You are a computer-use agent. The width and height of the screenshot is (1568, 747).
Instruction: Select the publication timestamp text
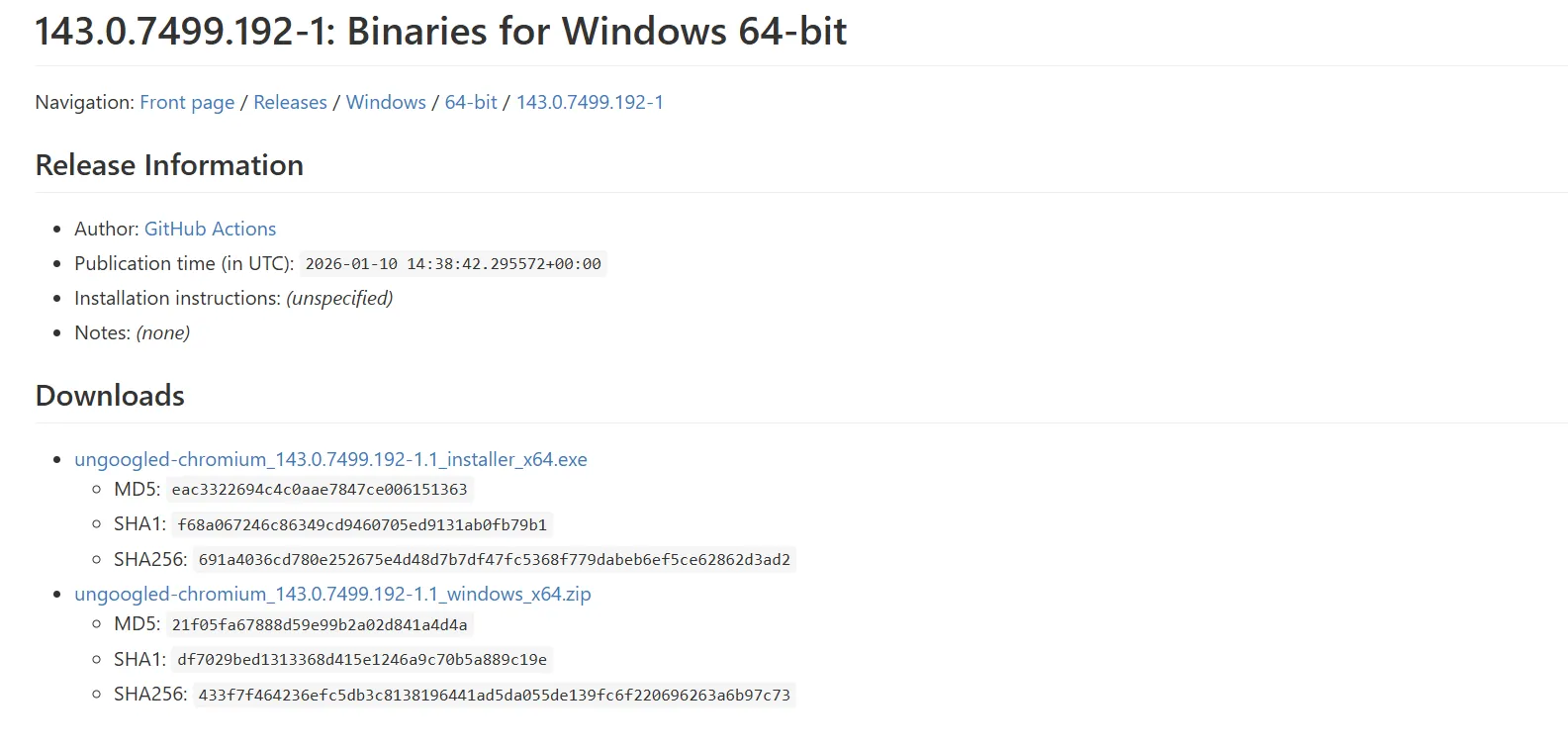pos(453,263)
